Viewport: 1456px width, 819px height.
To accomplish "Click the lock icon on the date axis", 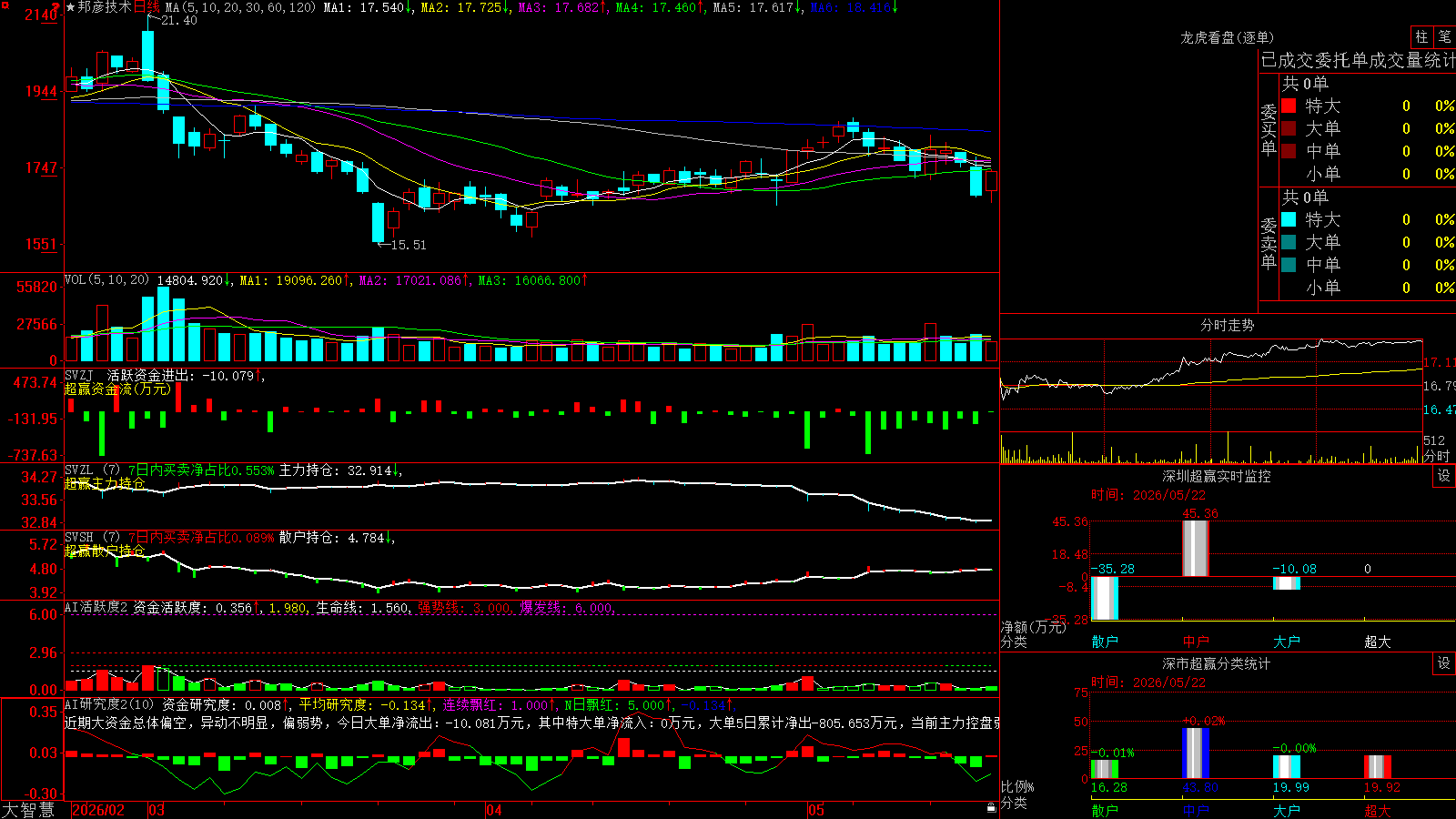I will (x=991, y=808).
